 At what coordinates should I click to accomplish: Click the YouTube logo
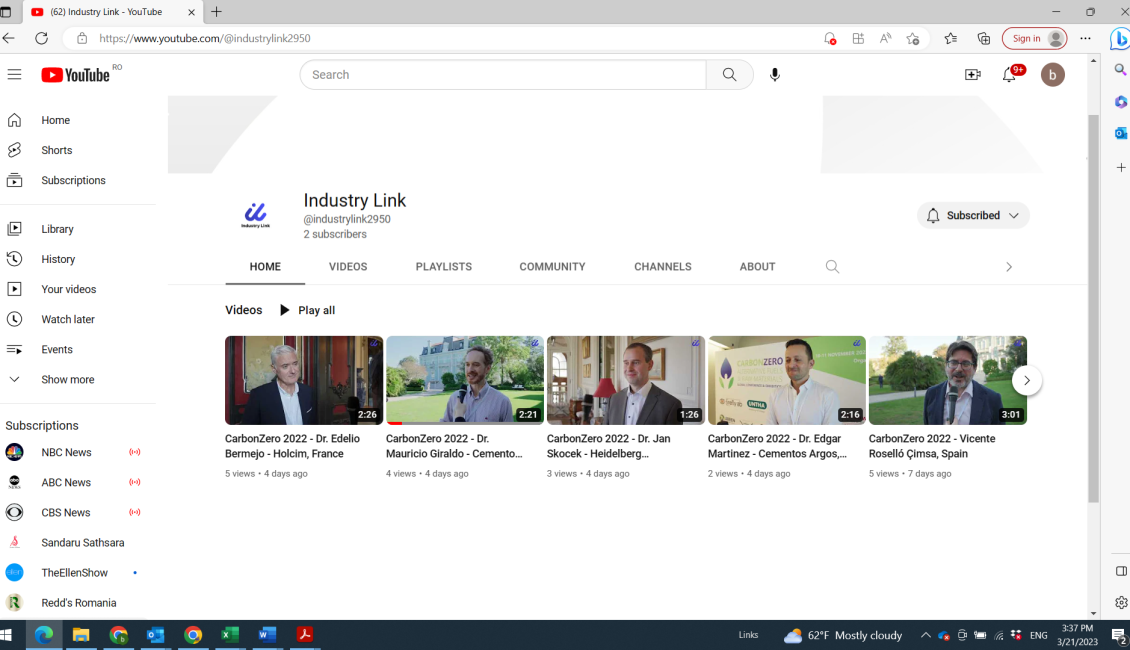[x=76, y=75]
